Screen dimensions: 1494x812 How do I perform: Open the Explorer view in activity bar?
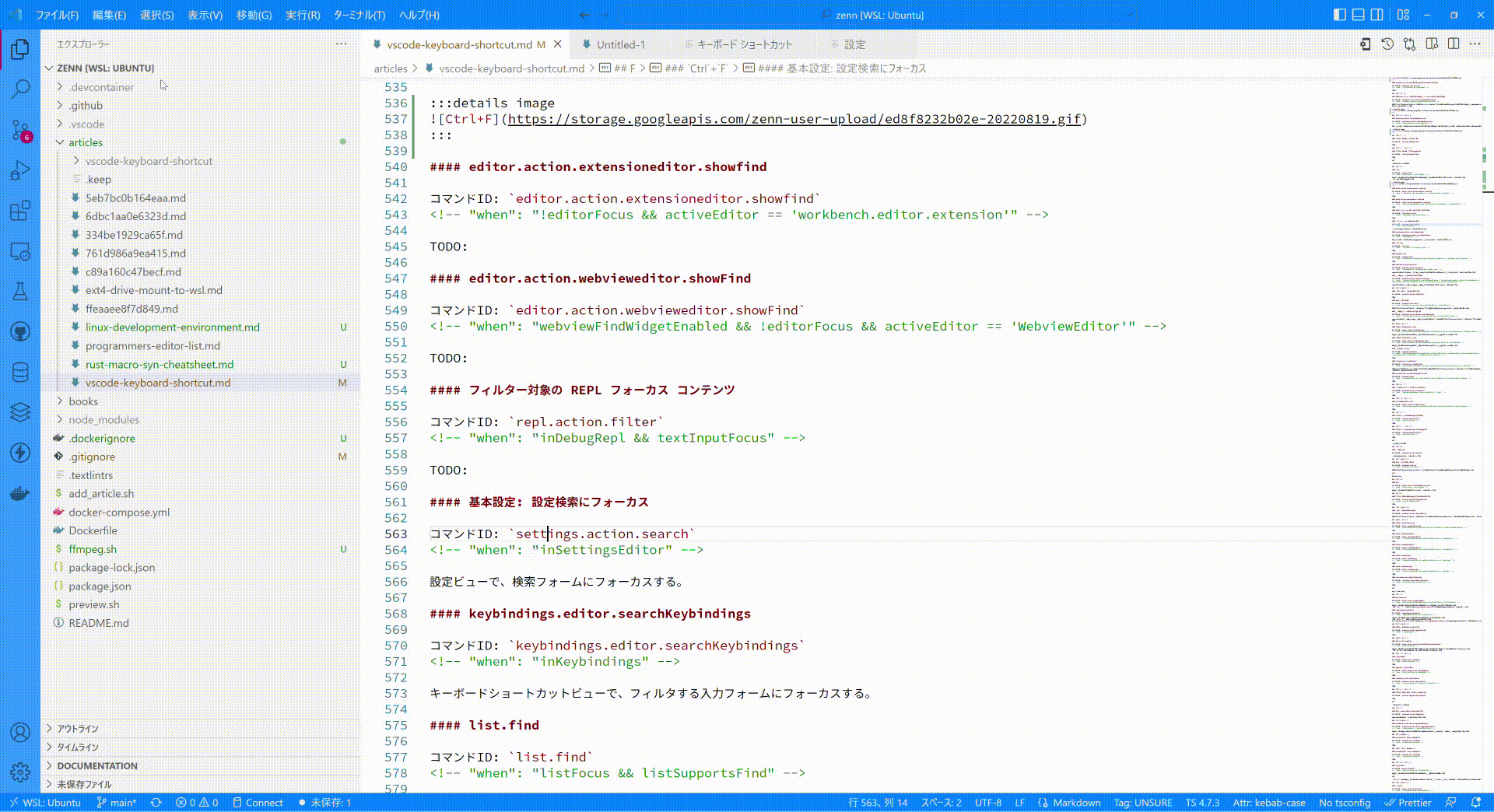click(x=20, y=50)
